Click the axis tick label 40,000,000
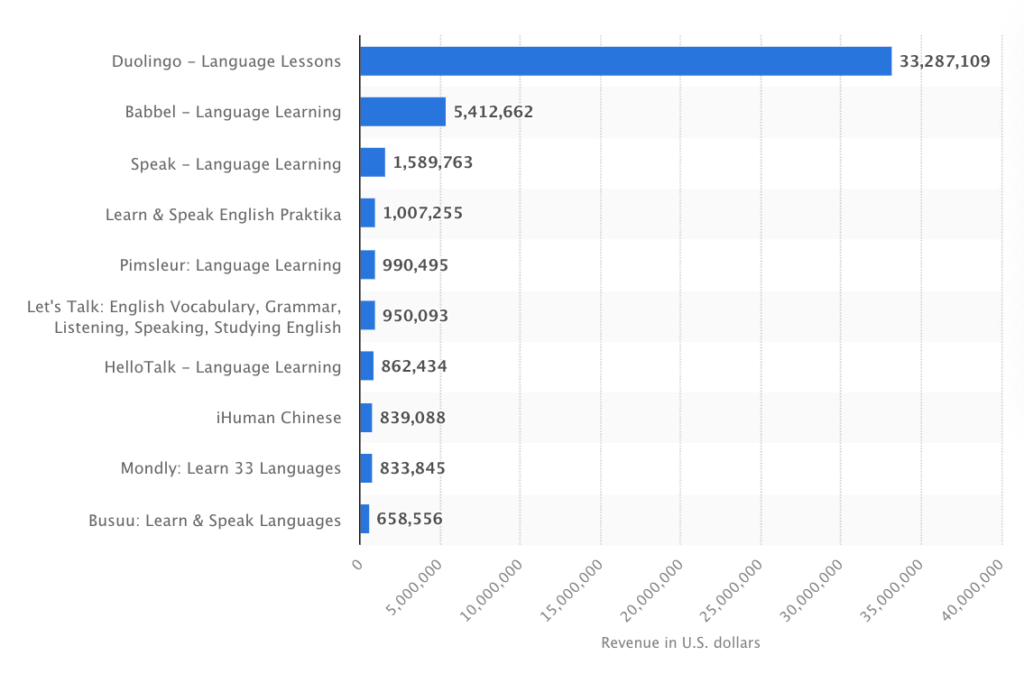Screen dimensions: 1024x674 pos(972,590)
